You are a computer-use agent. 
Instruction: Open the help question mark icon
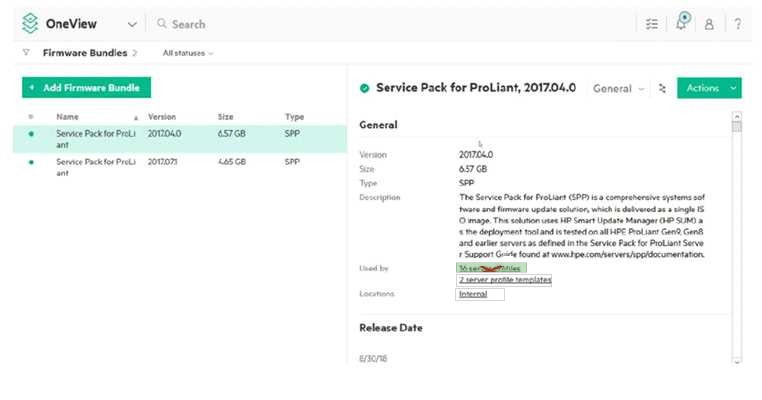(738, 24)
